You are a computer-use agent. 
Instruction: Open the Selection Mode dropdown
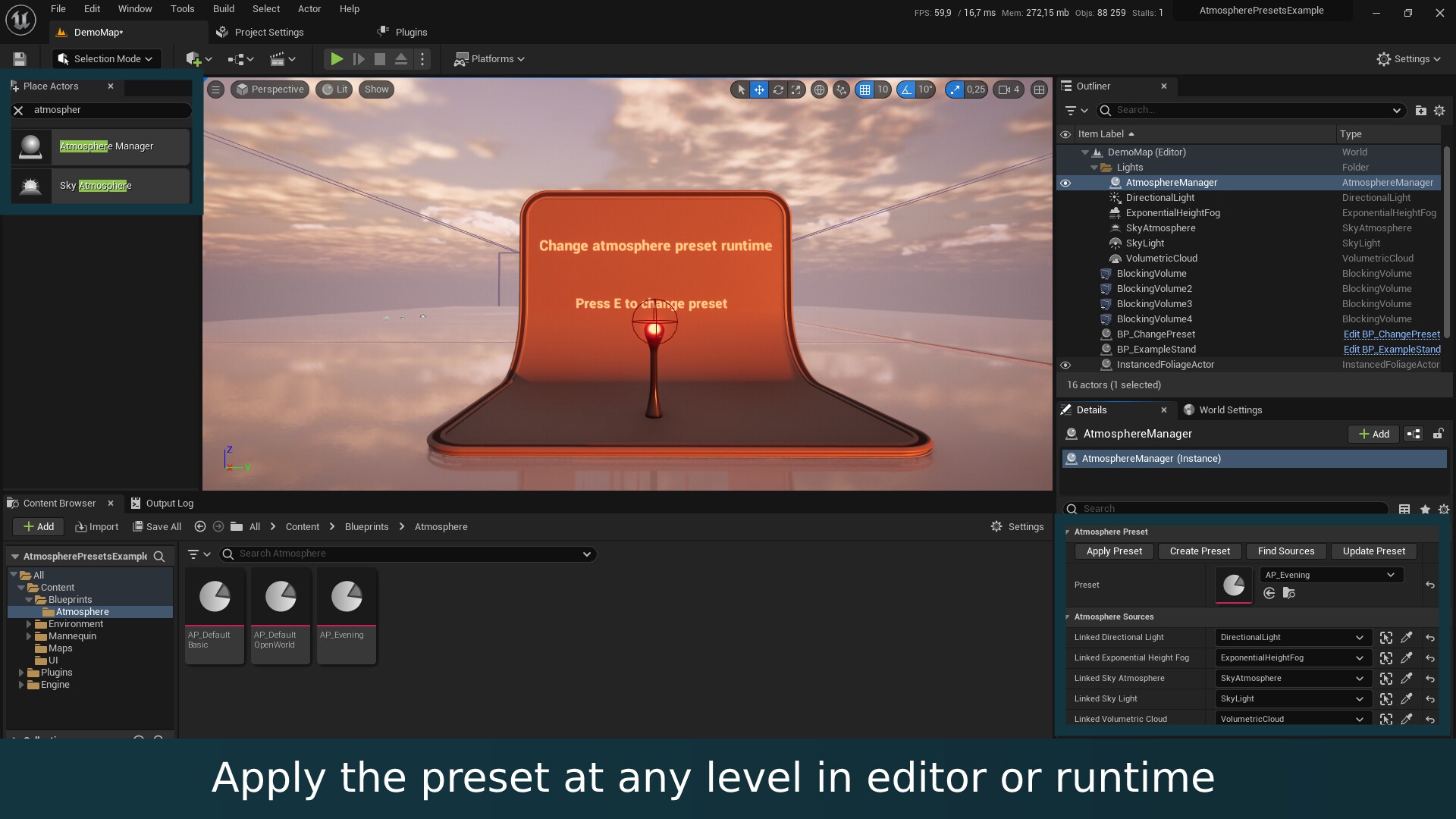coord(107,59)
